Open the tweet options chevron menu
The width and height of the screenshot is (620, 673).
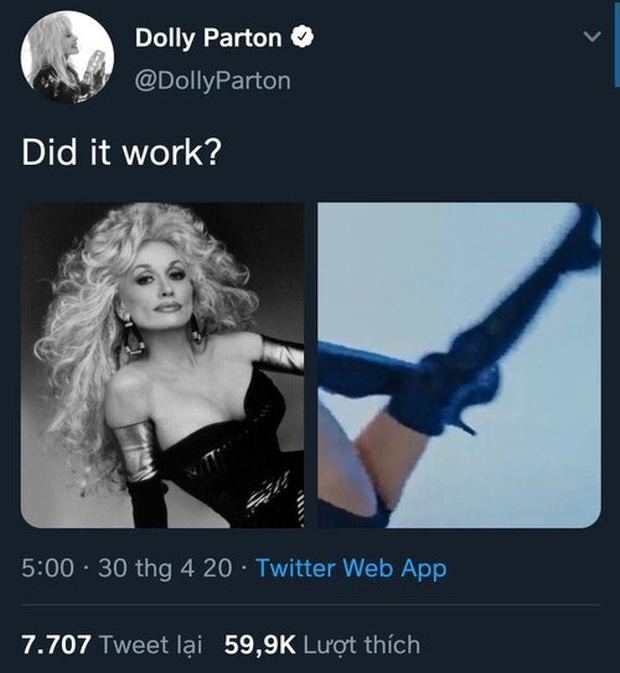[x=592, y=36]
